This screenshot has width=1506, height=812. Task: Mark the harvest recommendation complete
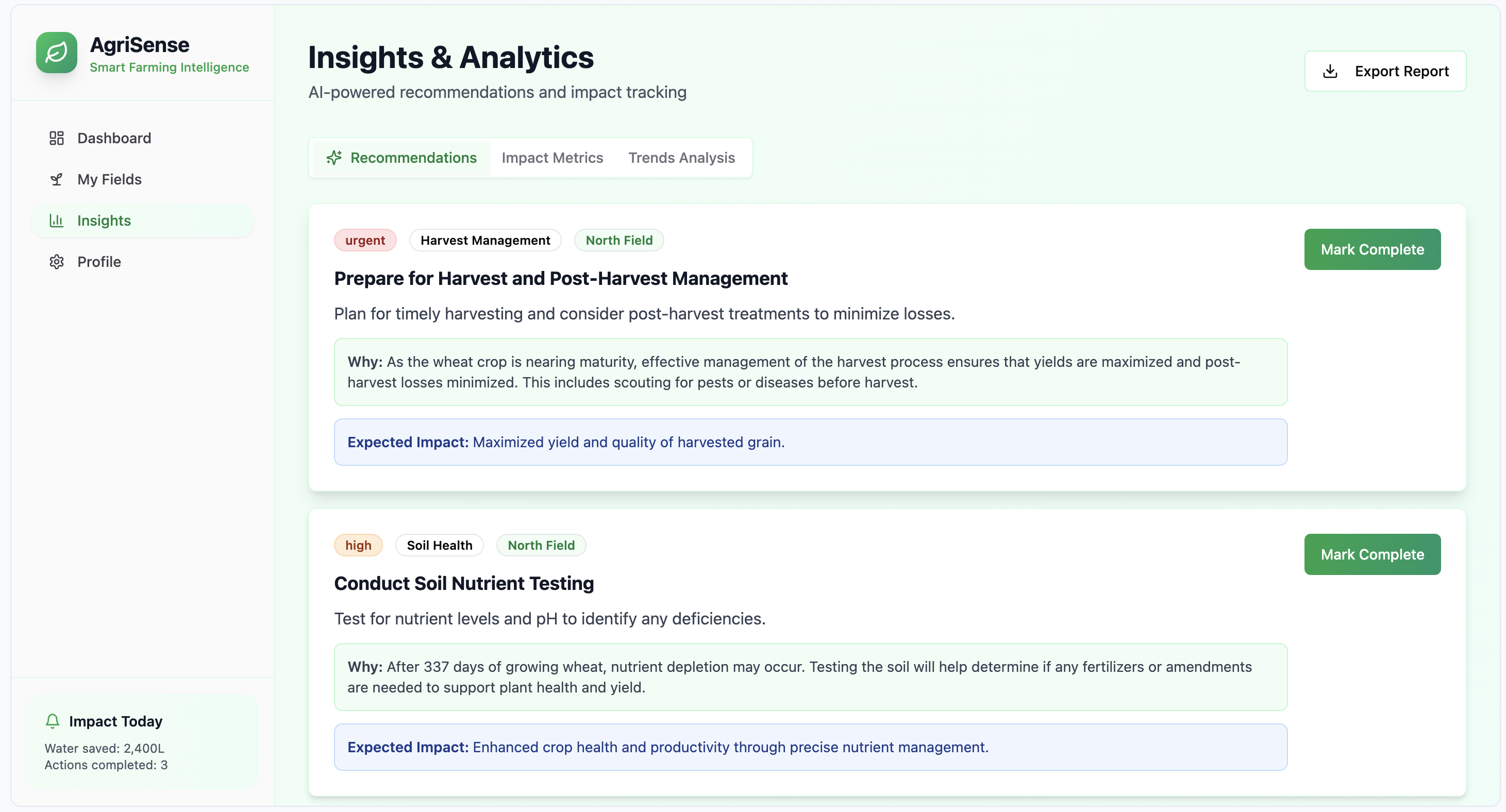pyautogui.click(x=1371, y=249)
